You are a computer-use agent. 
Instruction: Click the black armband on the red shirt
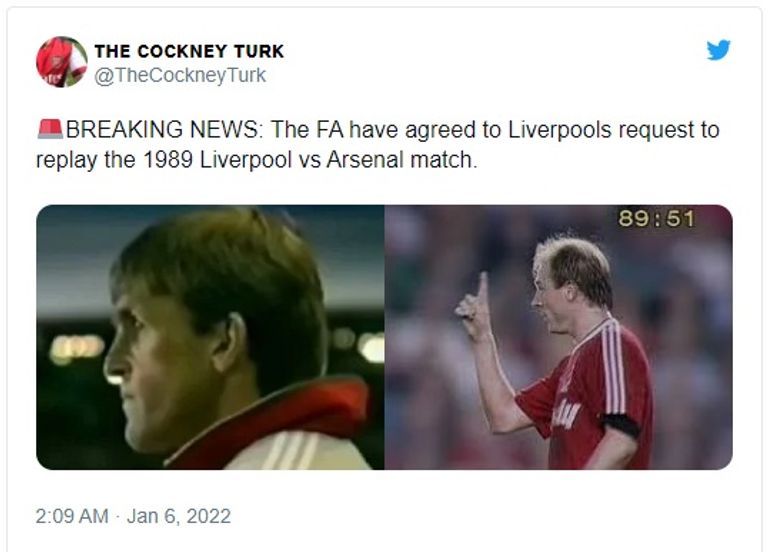(621, 424)
